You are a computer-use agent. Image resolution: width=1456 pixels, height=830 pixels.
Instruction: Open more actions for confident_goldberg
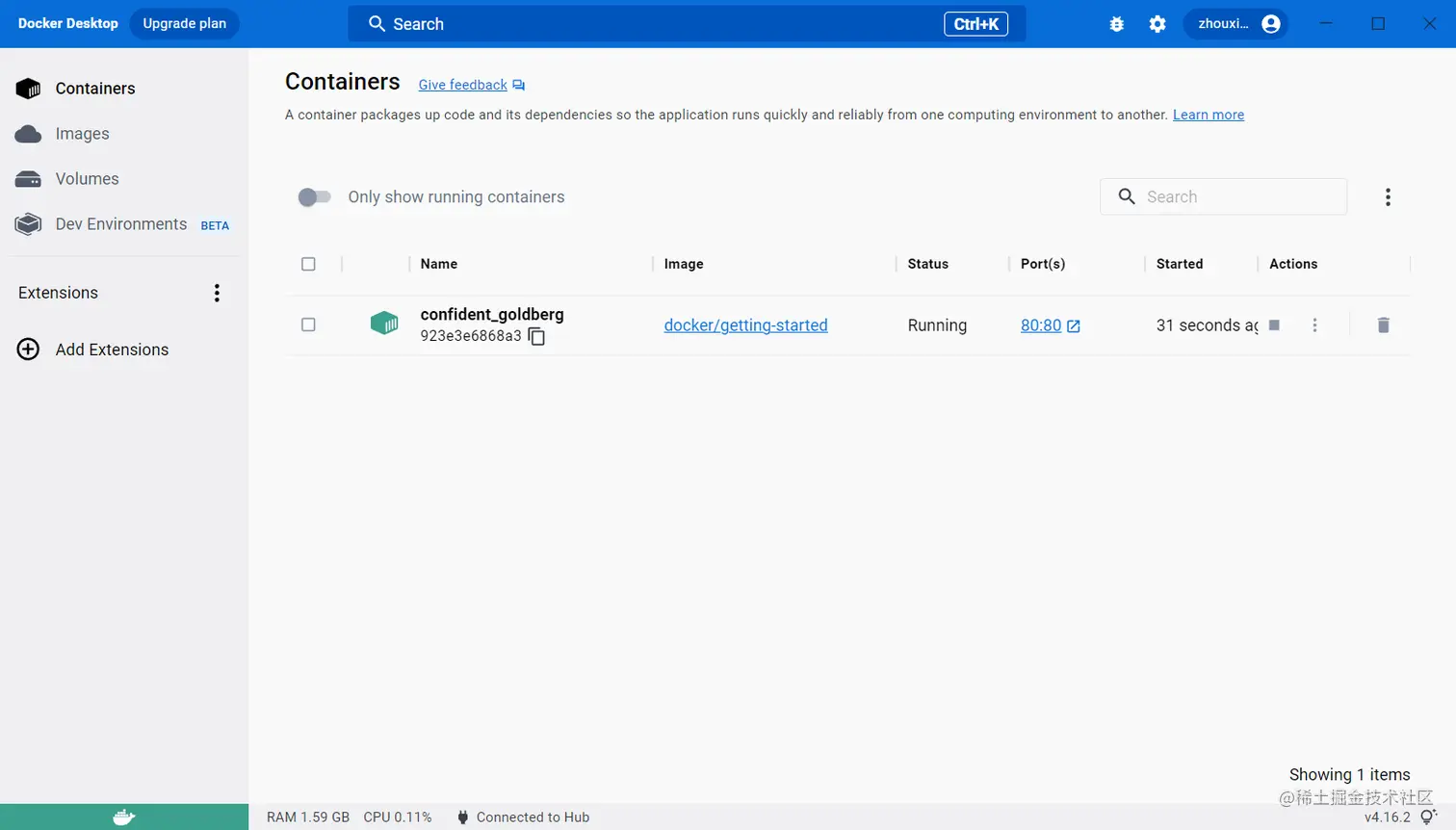point(1314,325)
